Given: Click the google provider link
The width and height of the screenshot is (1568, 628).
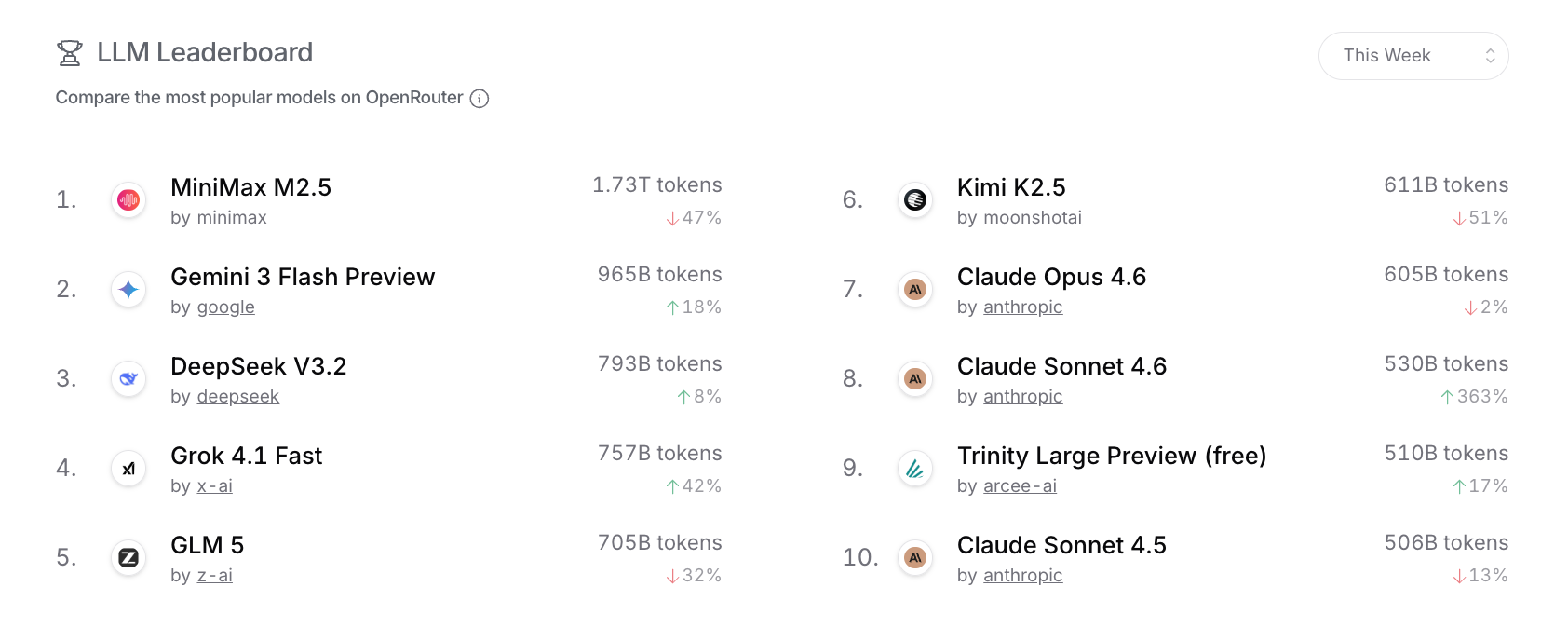Looking at the screenshot, I should 224,307.
